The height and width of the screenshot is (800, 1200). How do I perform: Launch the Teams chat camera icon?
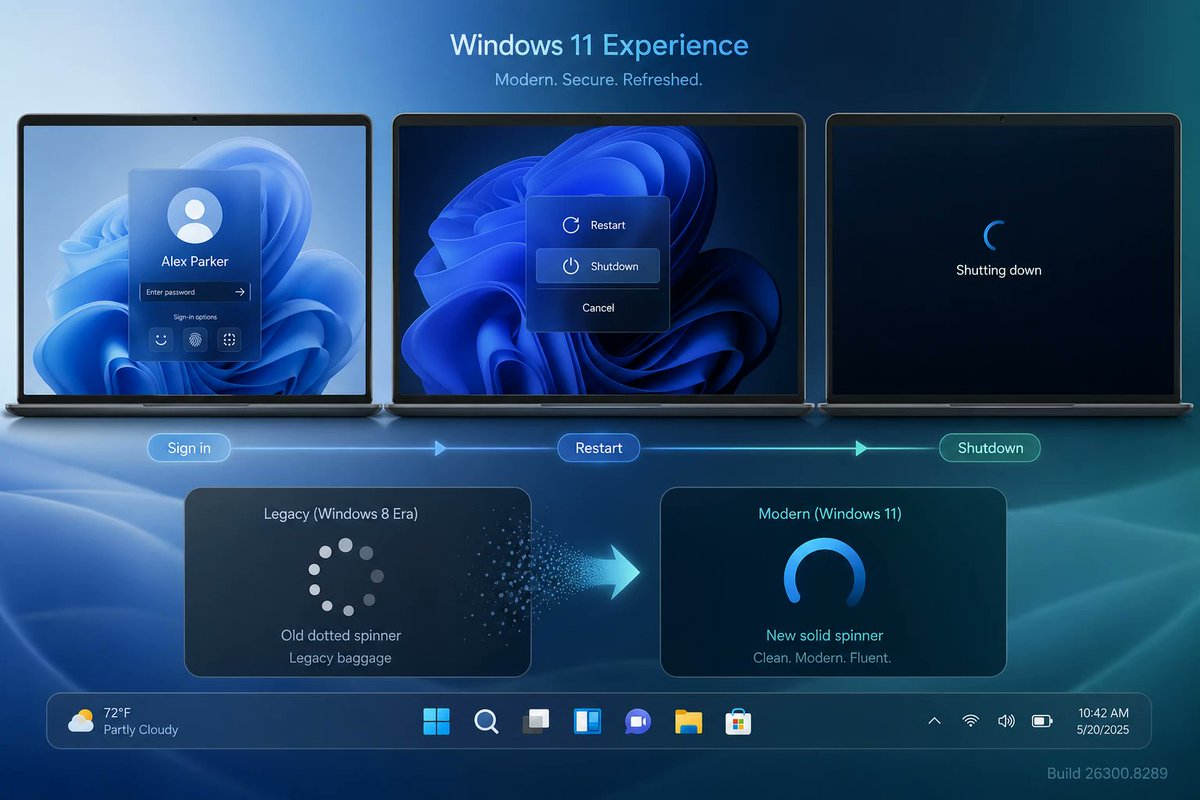click(637, 721)
